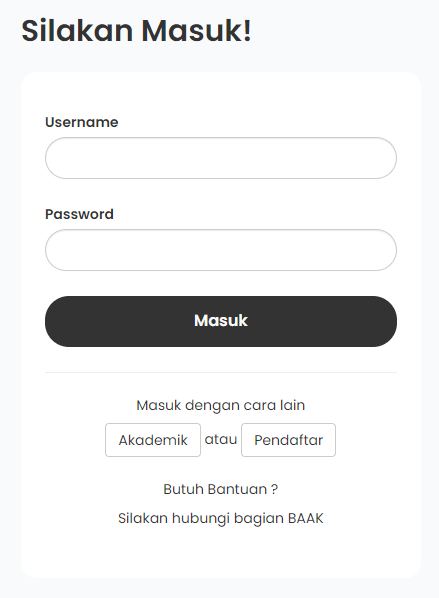Viewport: 439px width, 598px height.
Task: Click the 'Silakan Masuk!' heading
Action: click(x=137, y=31)
